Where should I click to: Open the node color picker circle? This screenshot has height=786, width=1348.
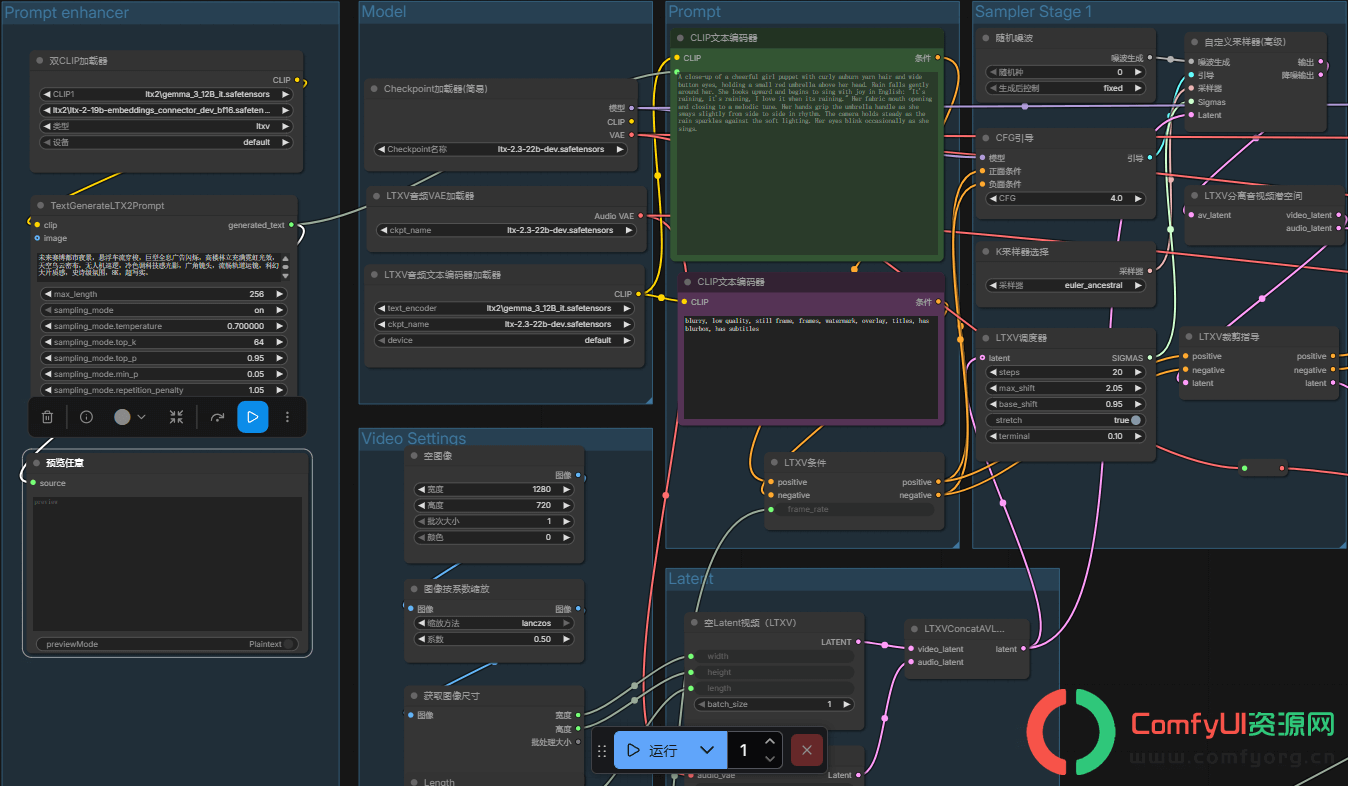[x=122, y=417]
